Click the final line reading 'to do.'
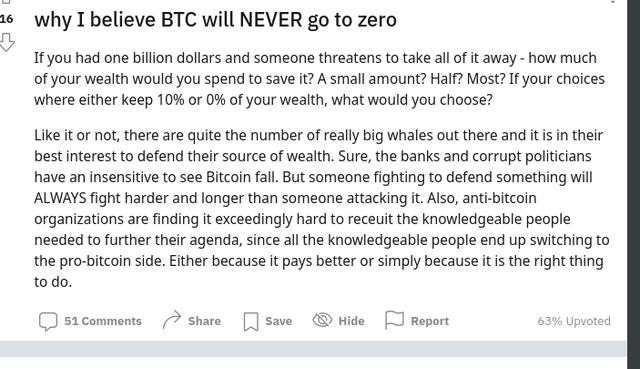The height and width of the screenshot is (369, 640). coord(53,282)
